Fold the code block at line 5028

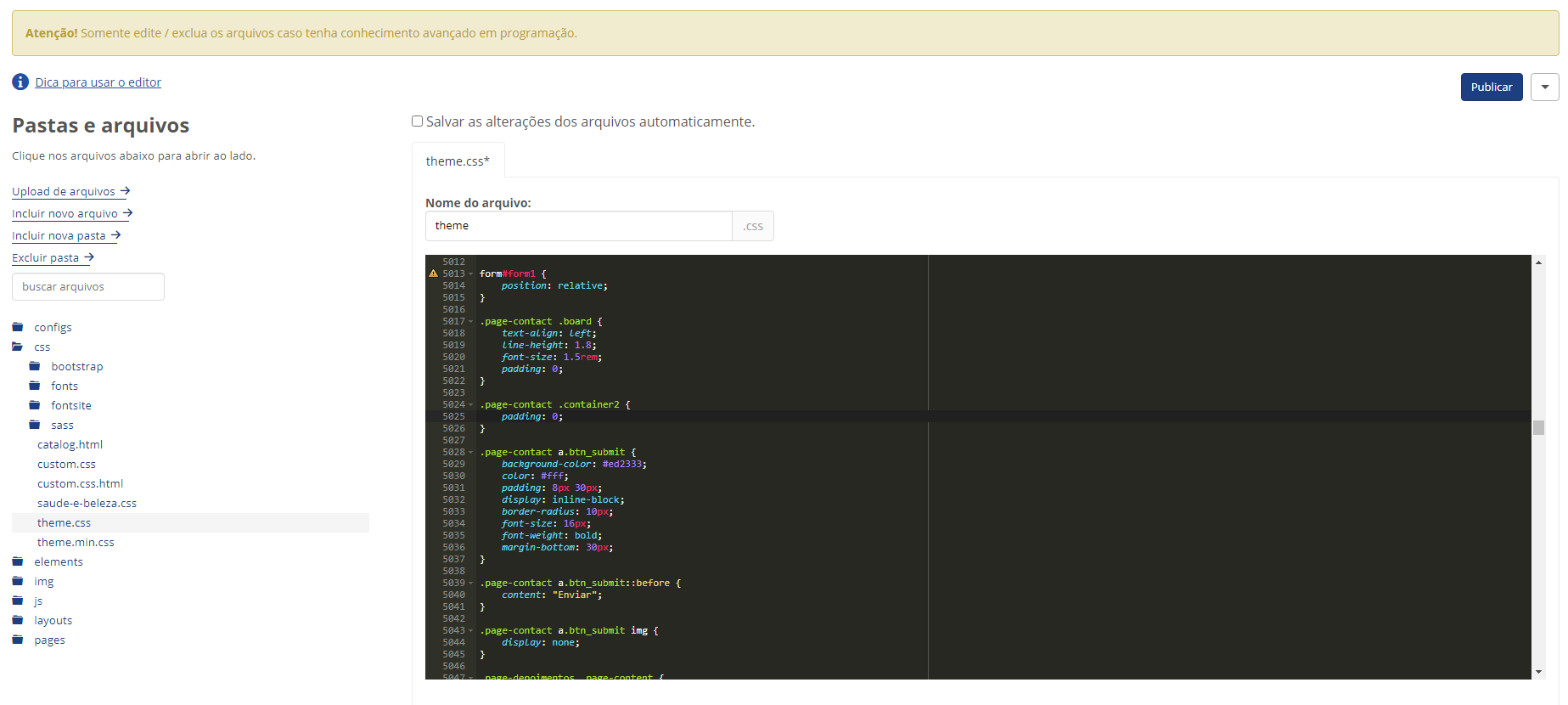[x=471, y=452]
